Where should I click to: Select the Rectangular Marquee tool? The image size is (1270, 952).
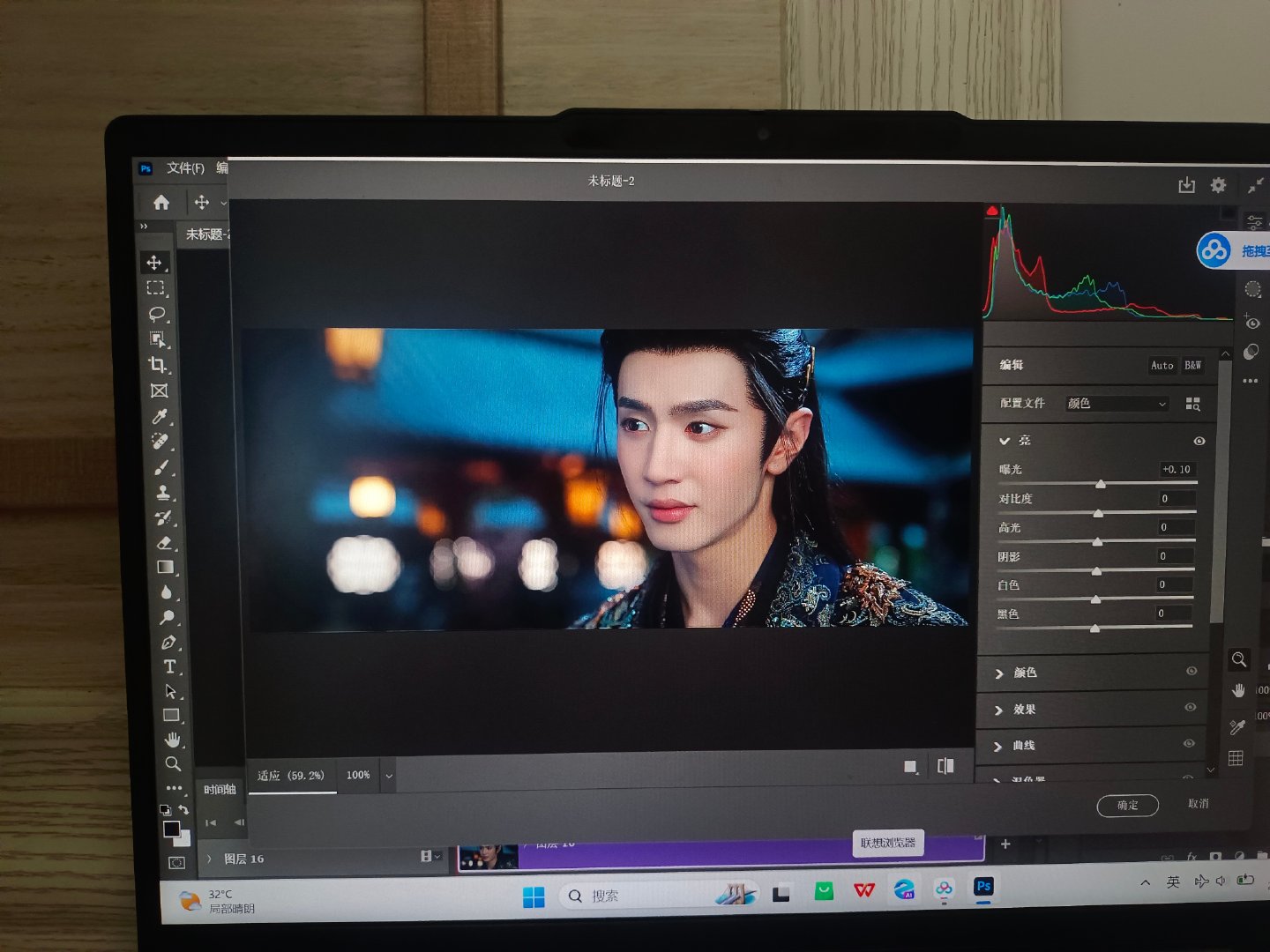coord(155,288)
